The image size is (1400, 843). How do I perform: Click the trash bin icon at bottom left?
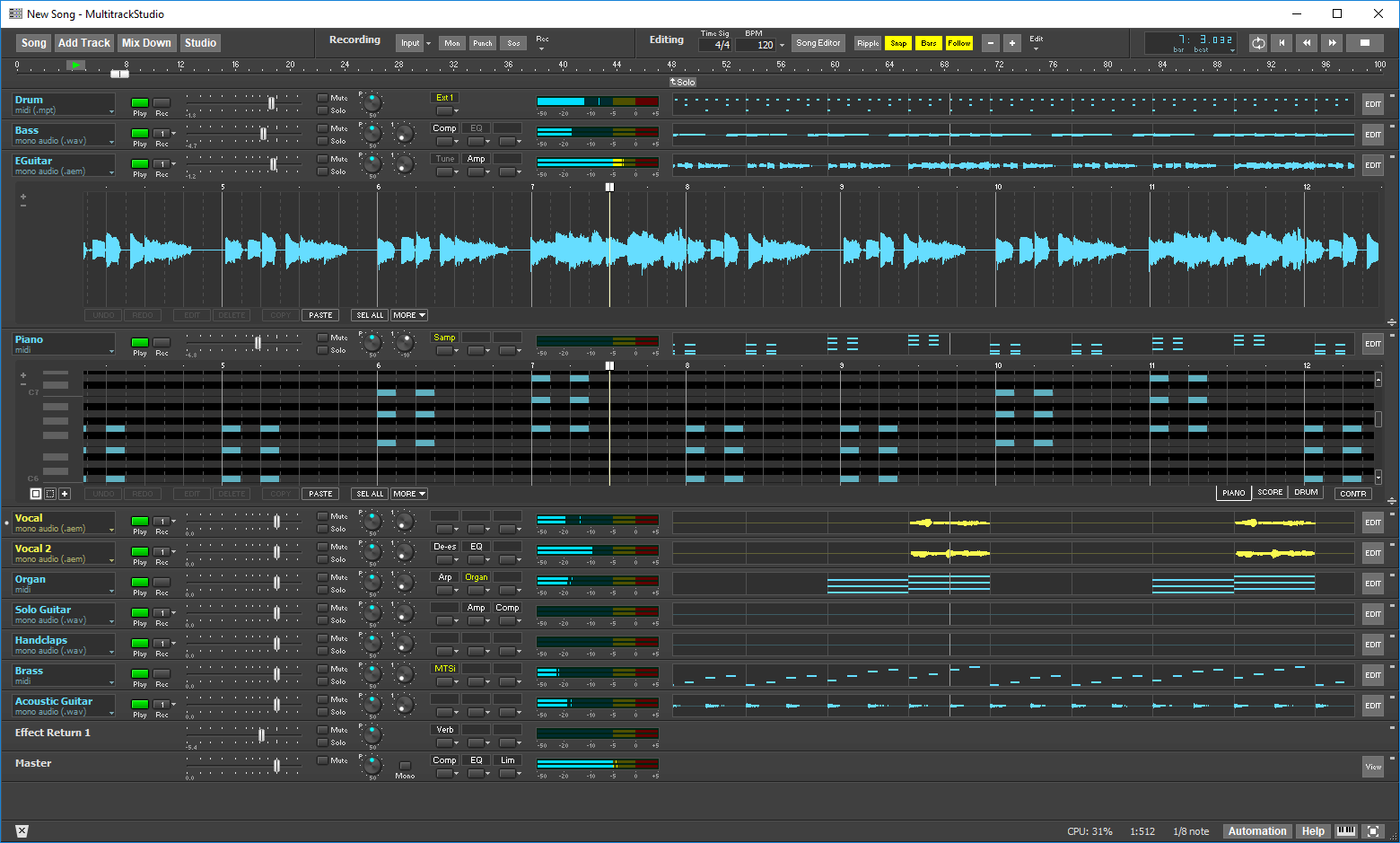pos(22,831)
